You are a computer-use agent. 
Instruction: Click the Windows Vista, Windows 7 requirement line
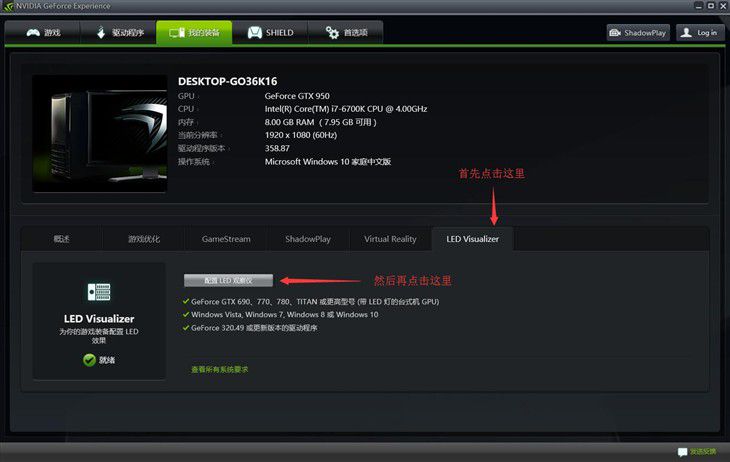point(284,315)
